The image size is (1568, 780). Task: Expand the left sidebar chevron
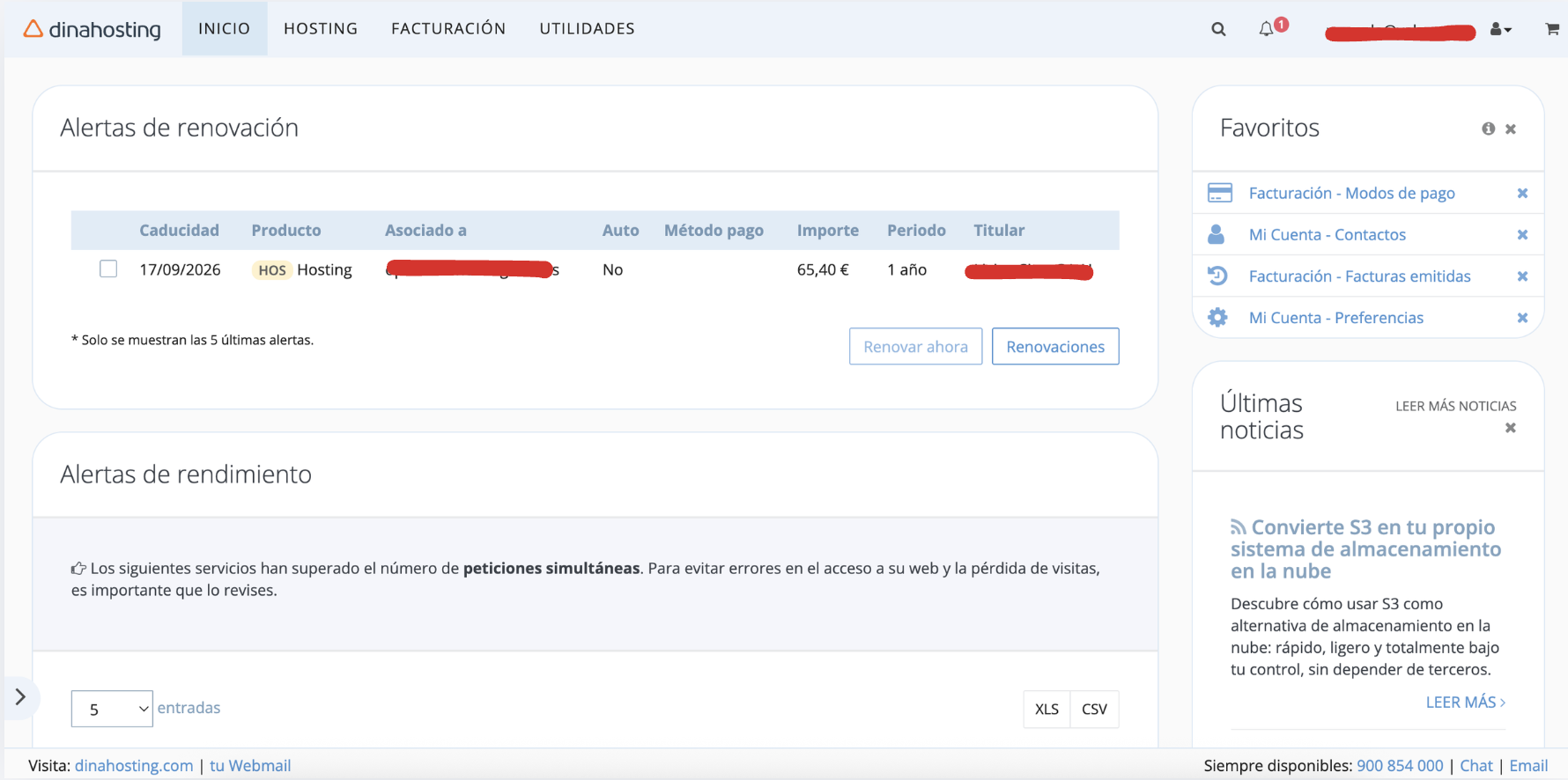coord(20,697)
